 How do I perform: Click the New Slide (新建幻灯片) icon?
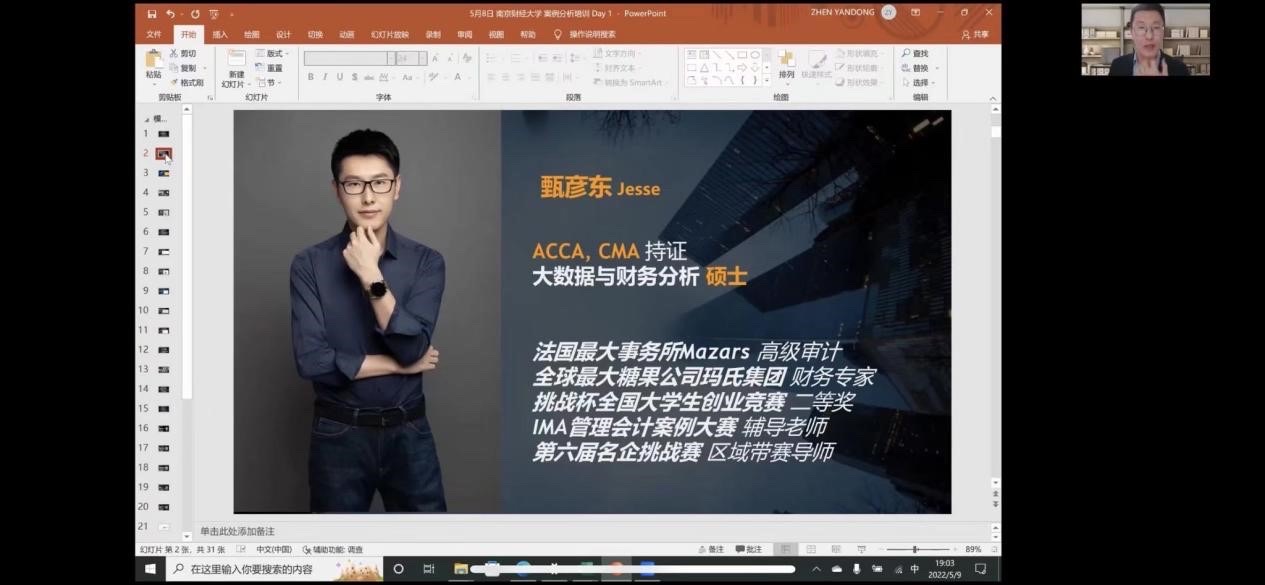click(x=235, y=62)
